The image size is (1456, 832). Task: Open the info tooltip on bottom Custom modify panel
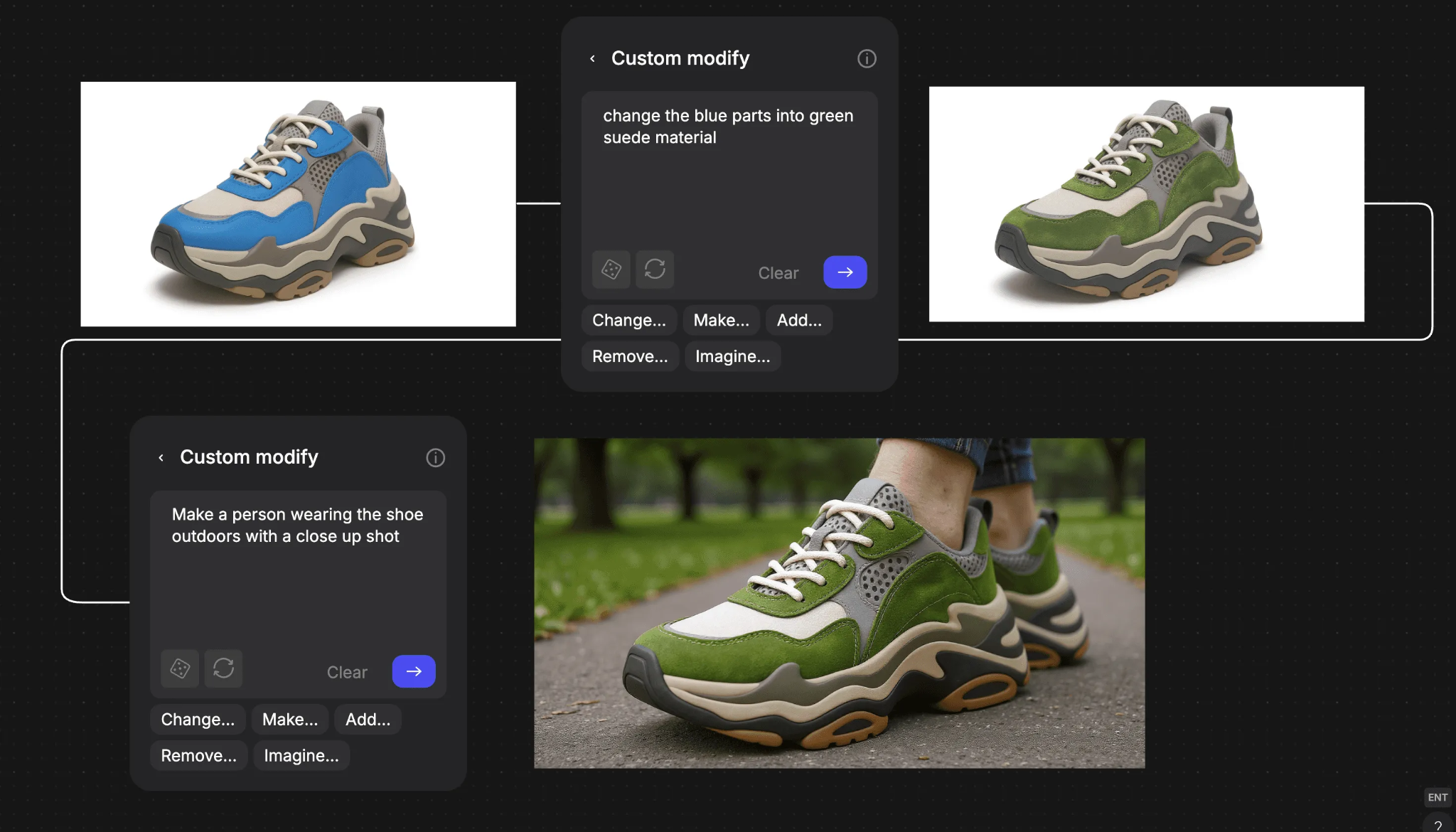(x=435, y=457)
